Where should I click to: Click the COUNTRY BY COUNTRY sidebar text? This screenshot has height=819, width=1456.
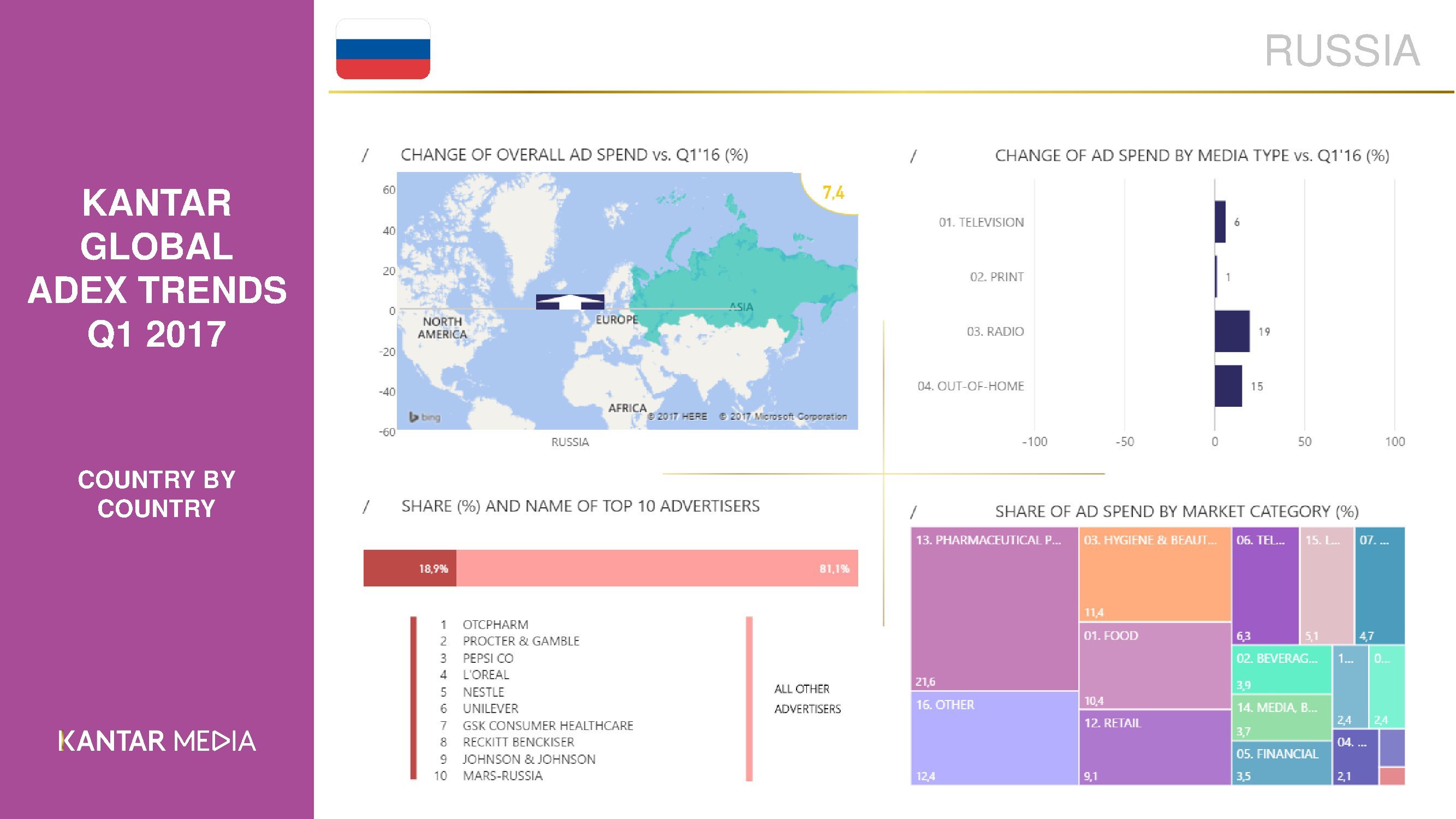click(157, 494)
